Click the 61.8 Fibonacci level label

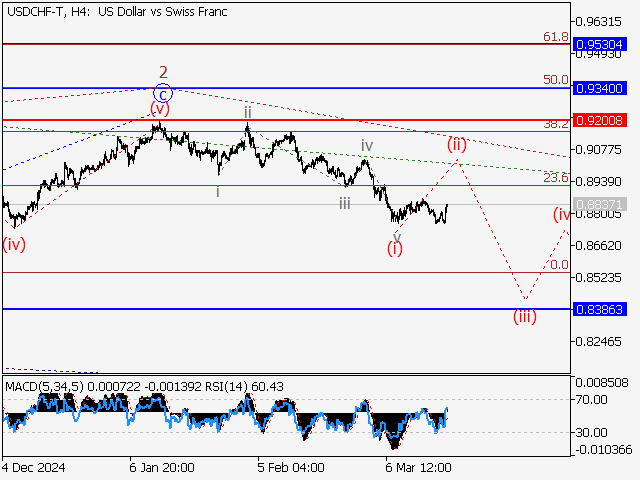[556, 37]
